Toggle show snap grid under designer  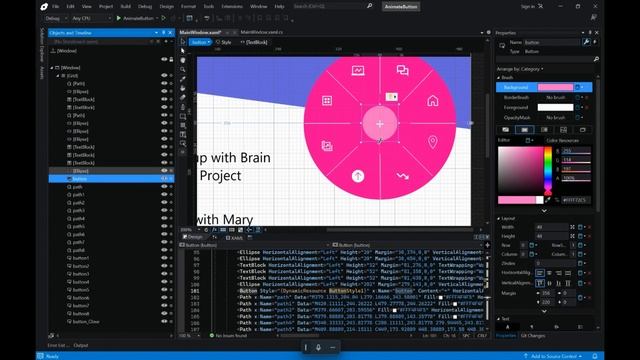[x=223, y=230]
